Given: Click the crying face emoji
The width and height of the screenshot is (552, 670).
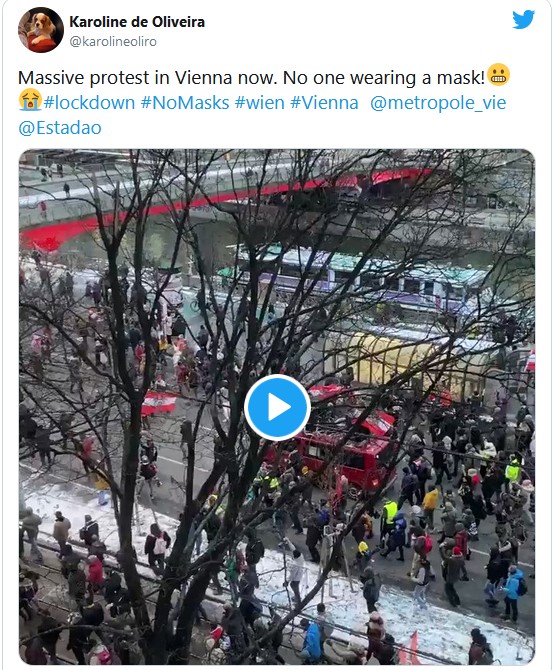Looking at the screenshot, I should 30,100.
